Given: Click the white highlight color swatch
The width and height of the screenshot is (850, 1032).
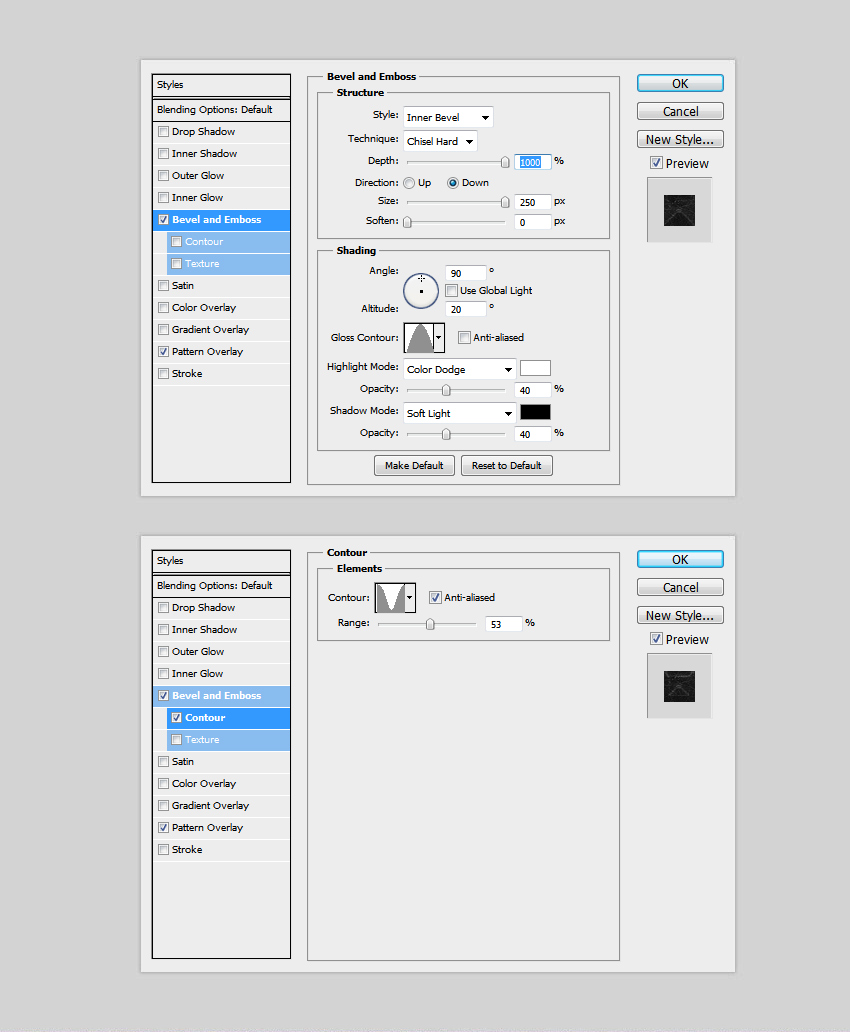Looking at the screenshot, I should [535, 368].
